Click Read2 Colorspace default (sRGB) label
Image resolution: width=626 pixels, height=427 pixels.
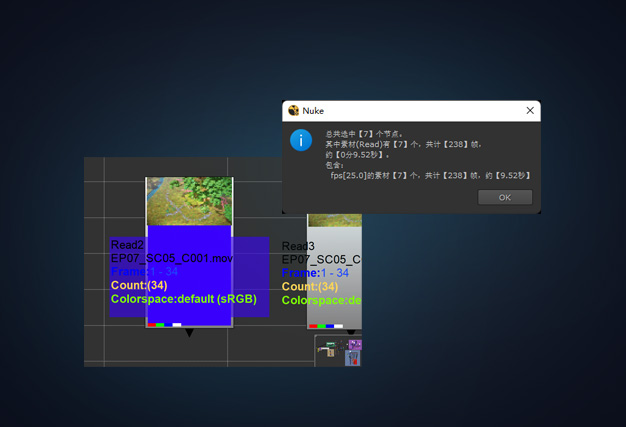coord(183,299)
